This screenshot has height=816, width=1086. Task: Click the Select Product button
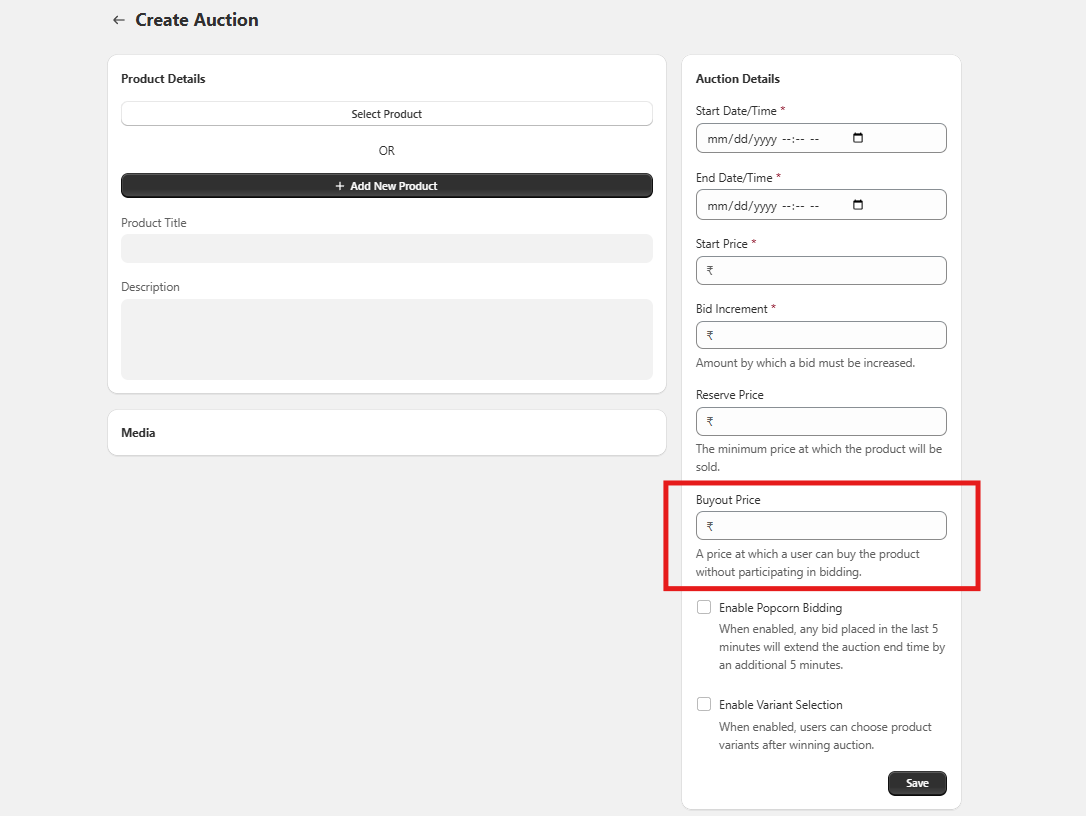point(386,114)
